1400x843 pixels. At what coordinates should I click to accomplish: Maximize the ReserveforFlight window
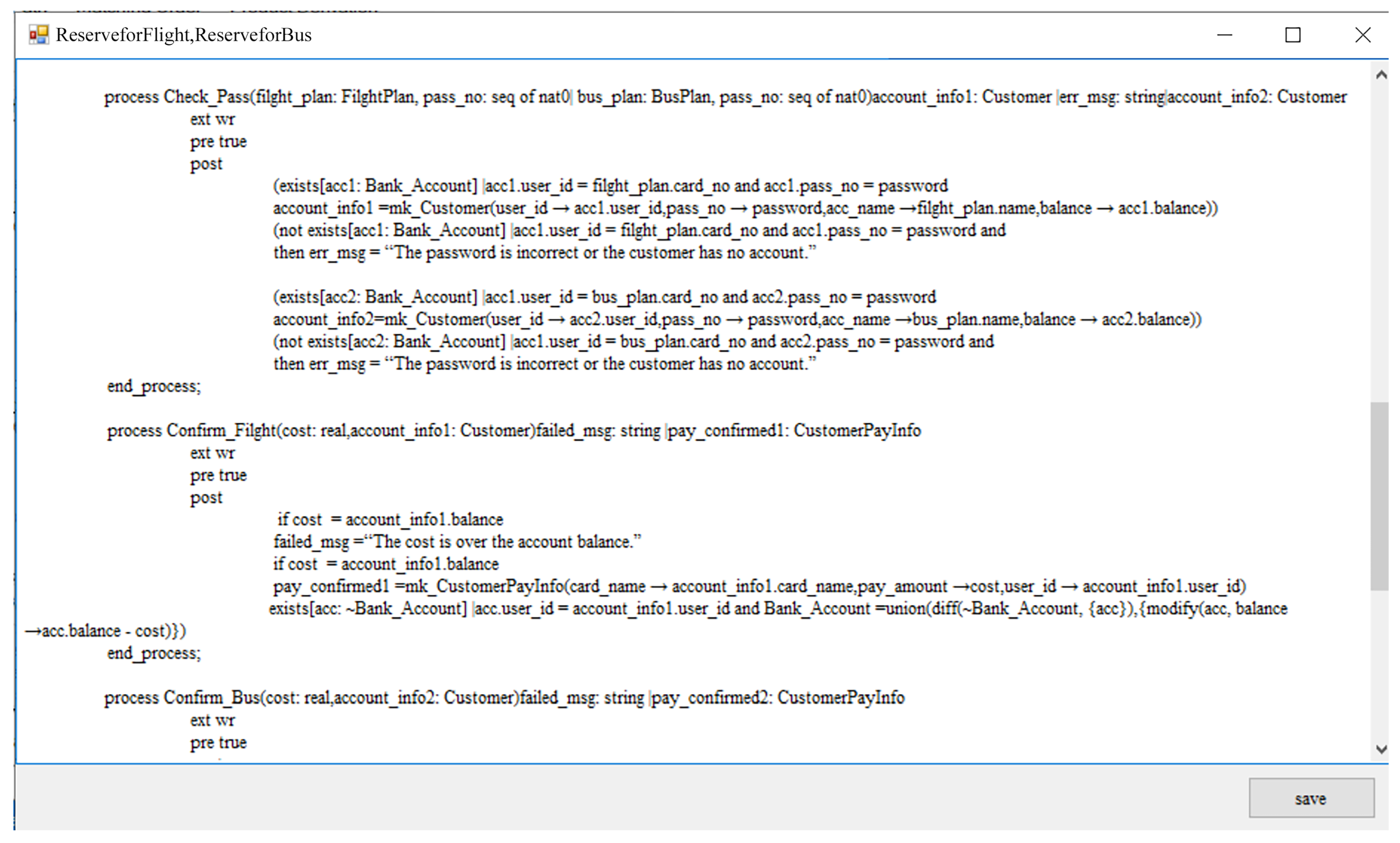[x=1292, y=35]
